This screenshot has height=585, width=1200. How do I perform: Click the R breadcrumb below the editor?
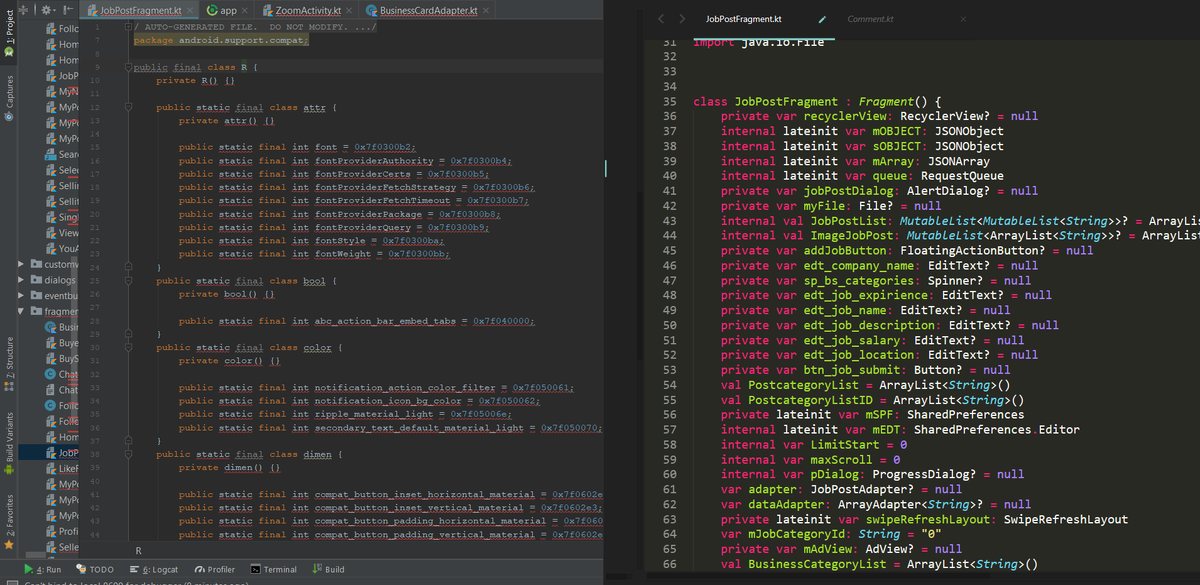click(x=138, y=550)
